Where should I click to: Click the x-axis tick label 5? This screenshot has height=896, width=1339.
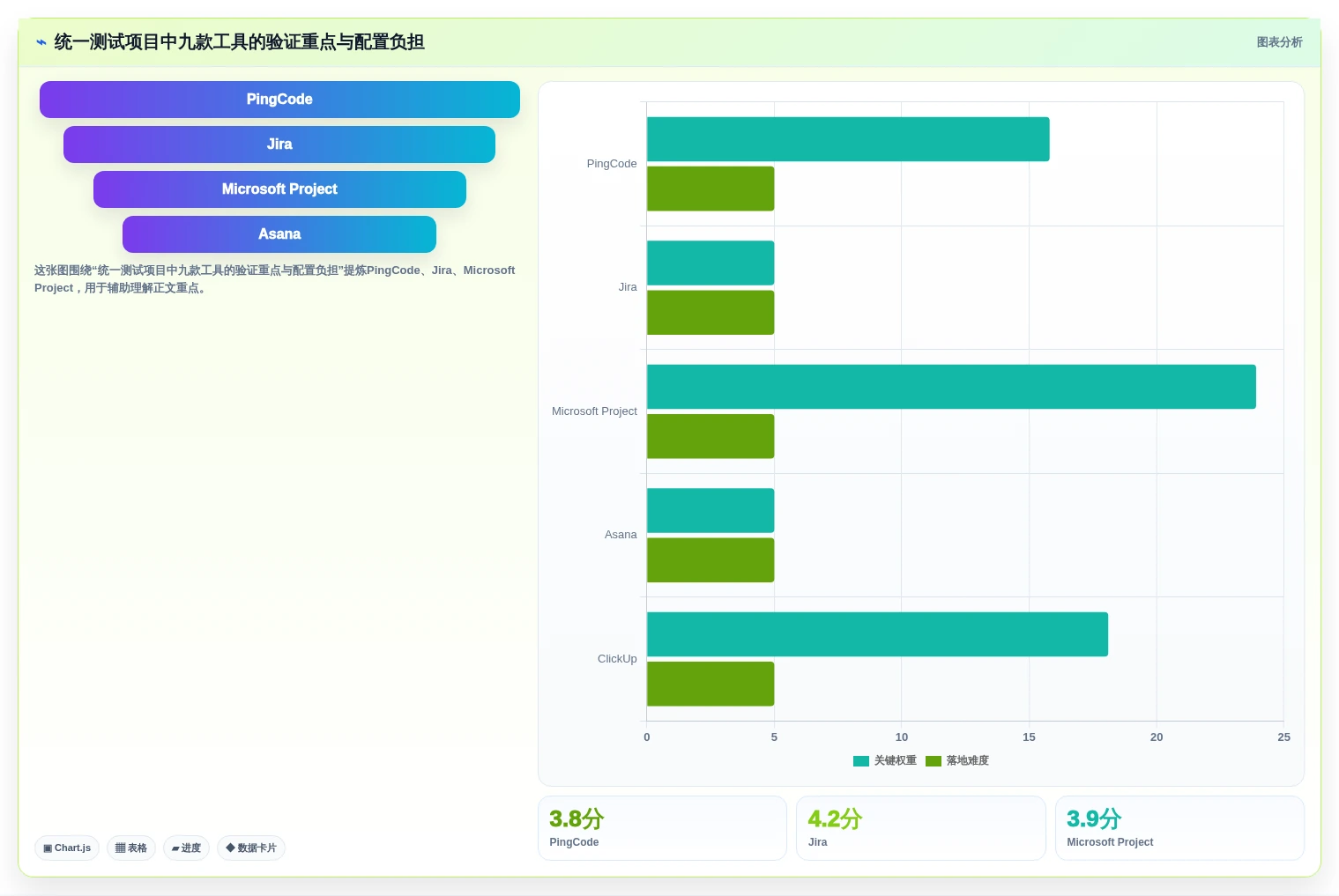coord(774,737)
